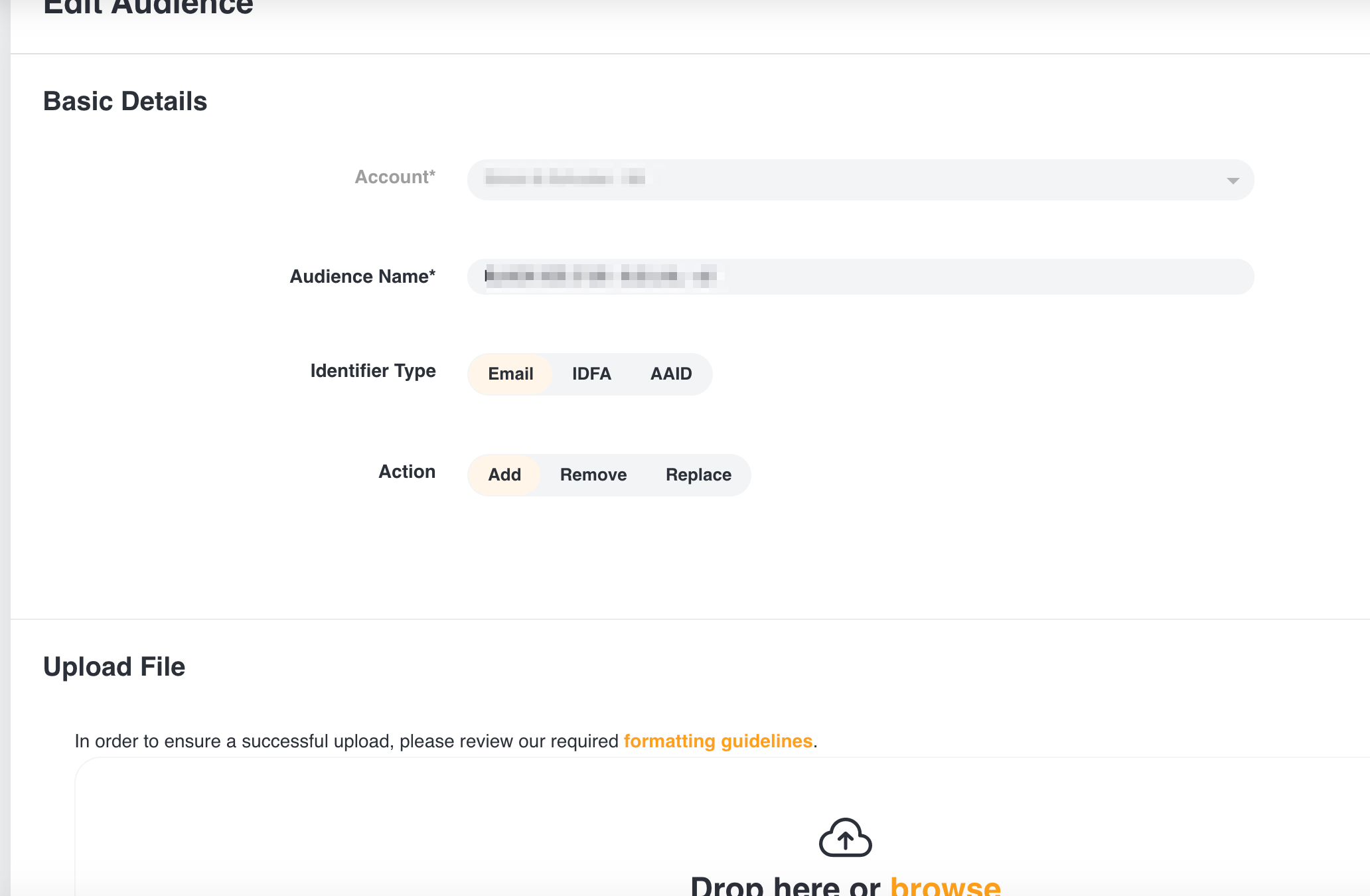Choose IDFA identifier type

pyautogui.click(x=591, y=374)
